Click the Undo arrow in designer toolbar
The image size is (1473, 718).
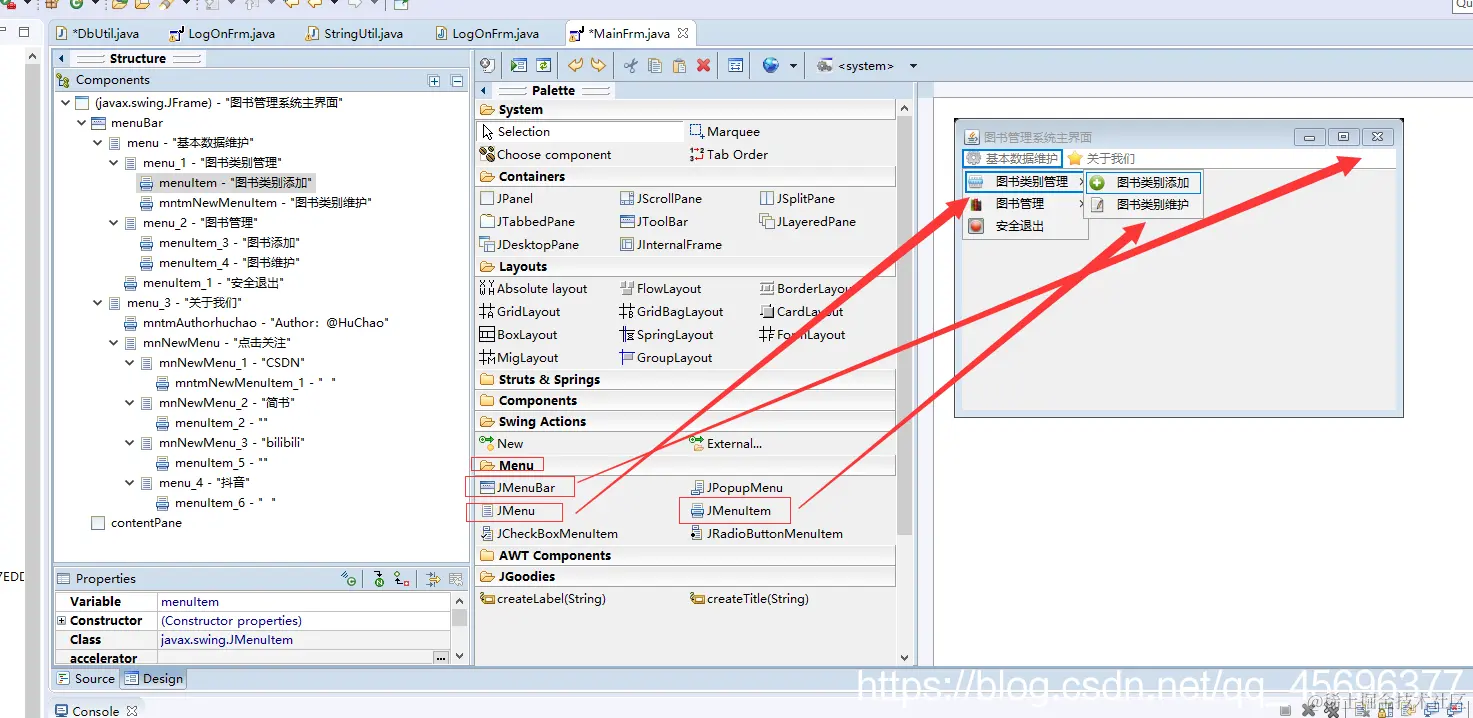click(x=575, y=66)
